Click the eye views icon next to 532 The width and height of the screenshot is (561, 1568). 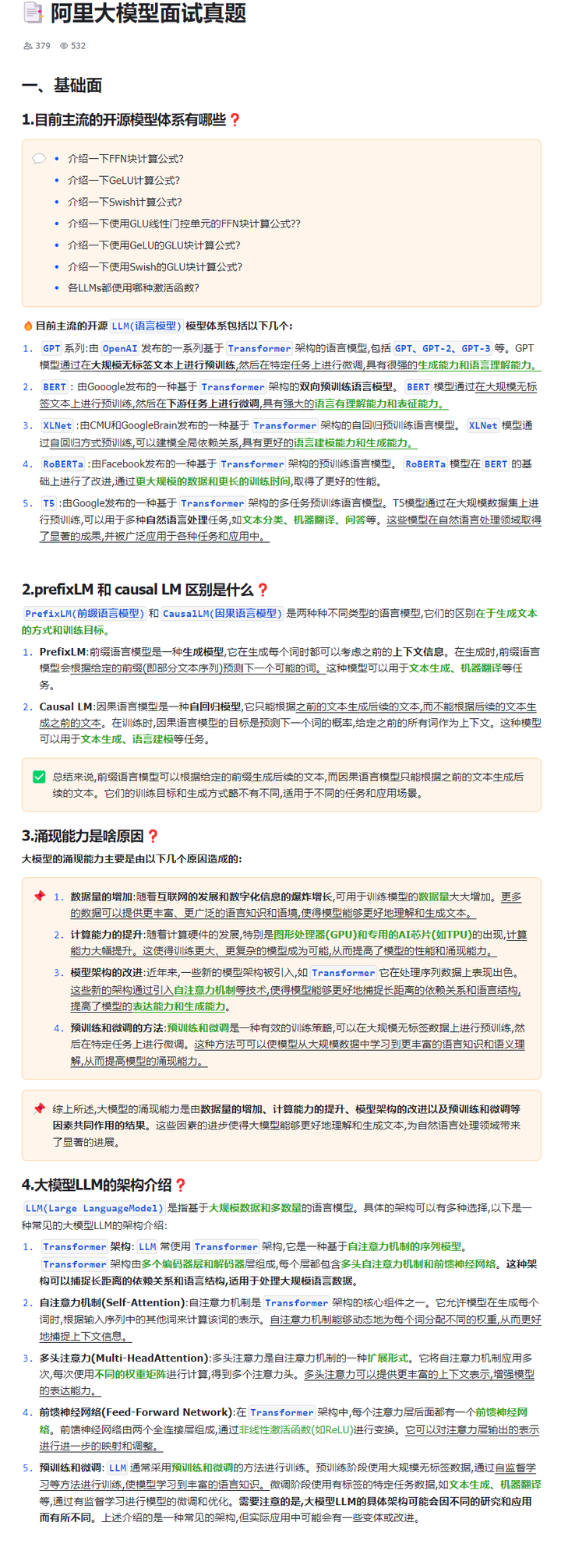64,46
